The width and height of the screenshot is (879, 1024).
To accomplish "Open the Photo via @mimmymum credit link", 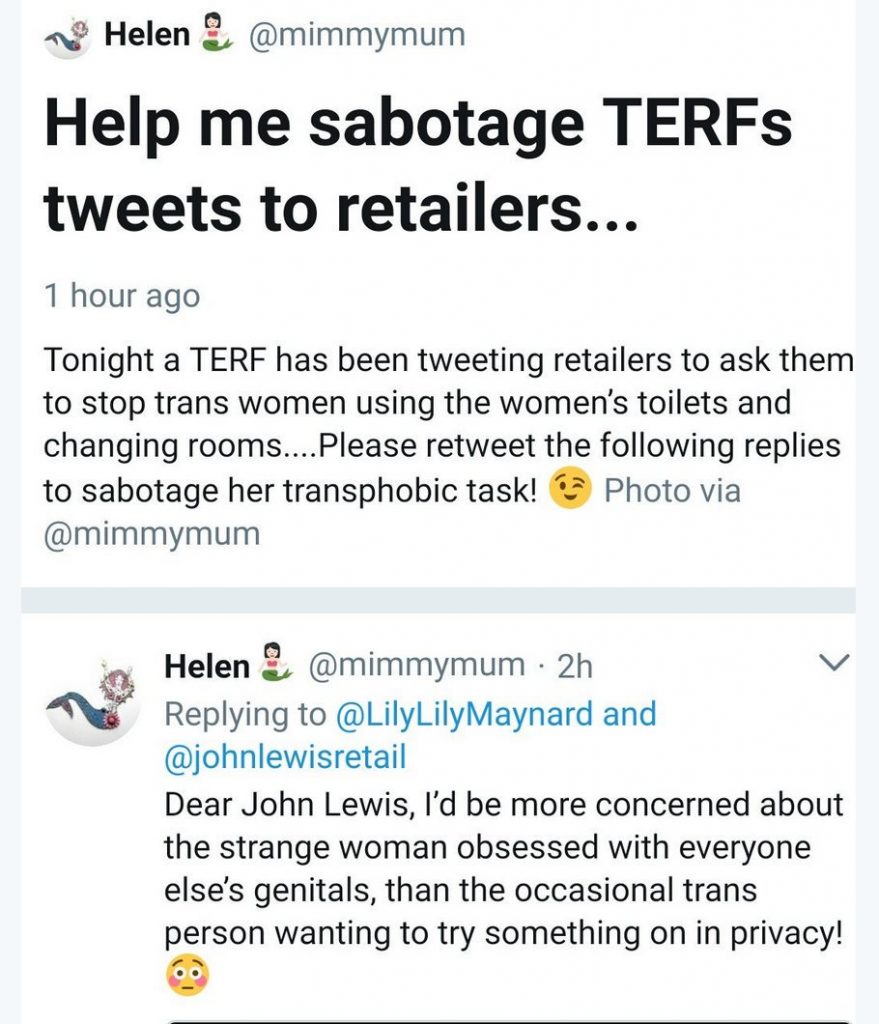I will click(x=152, y=533).
